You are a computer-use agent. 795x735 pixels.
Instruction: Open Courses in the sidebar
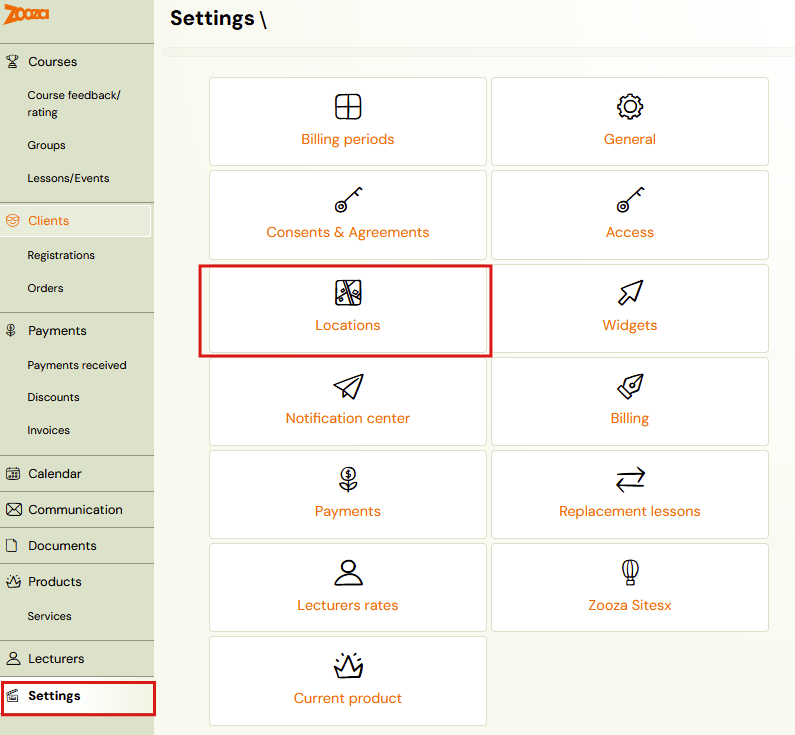pyautogui.click(x=52, y=62)
